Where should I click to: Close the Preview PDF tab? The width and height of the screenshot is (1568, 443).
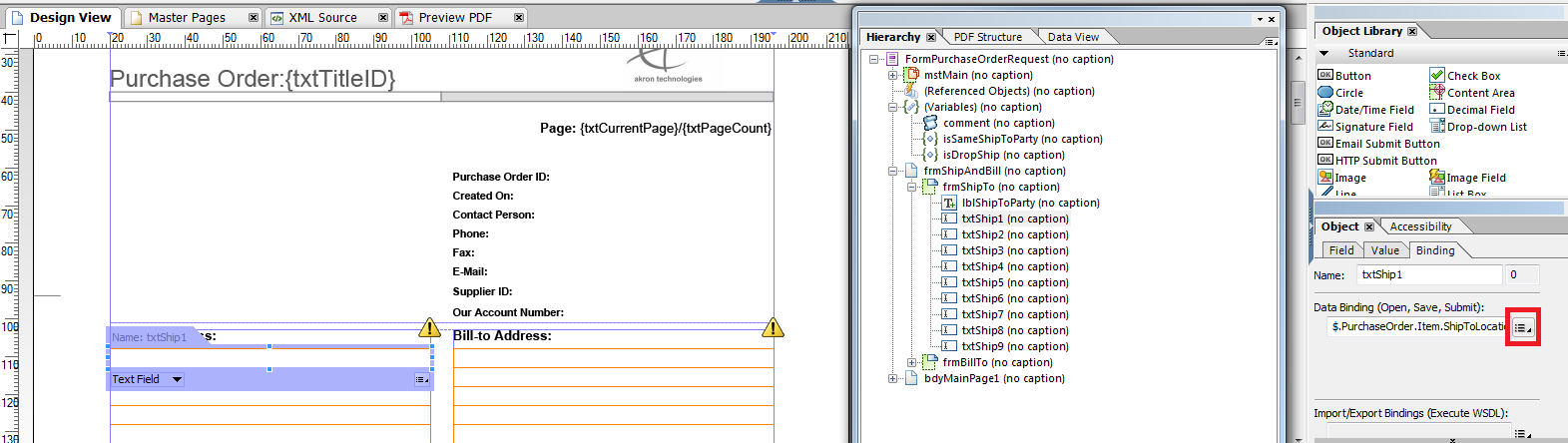(518, 17)
